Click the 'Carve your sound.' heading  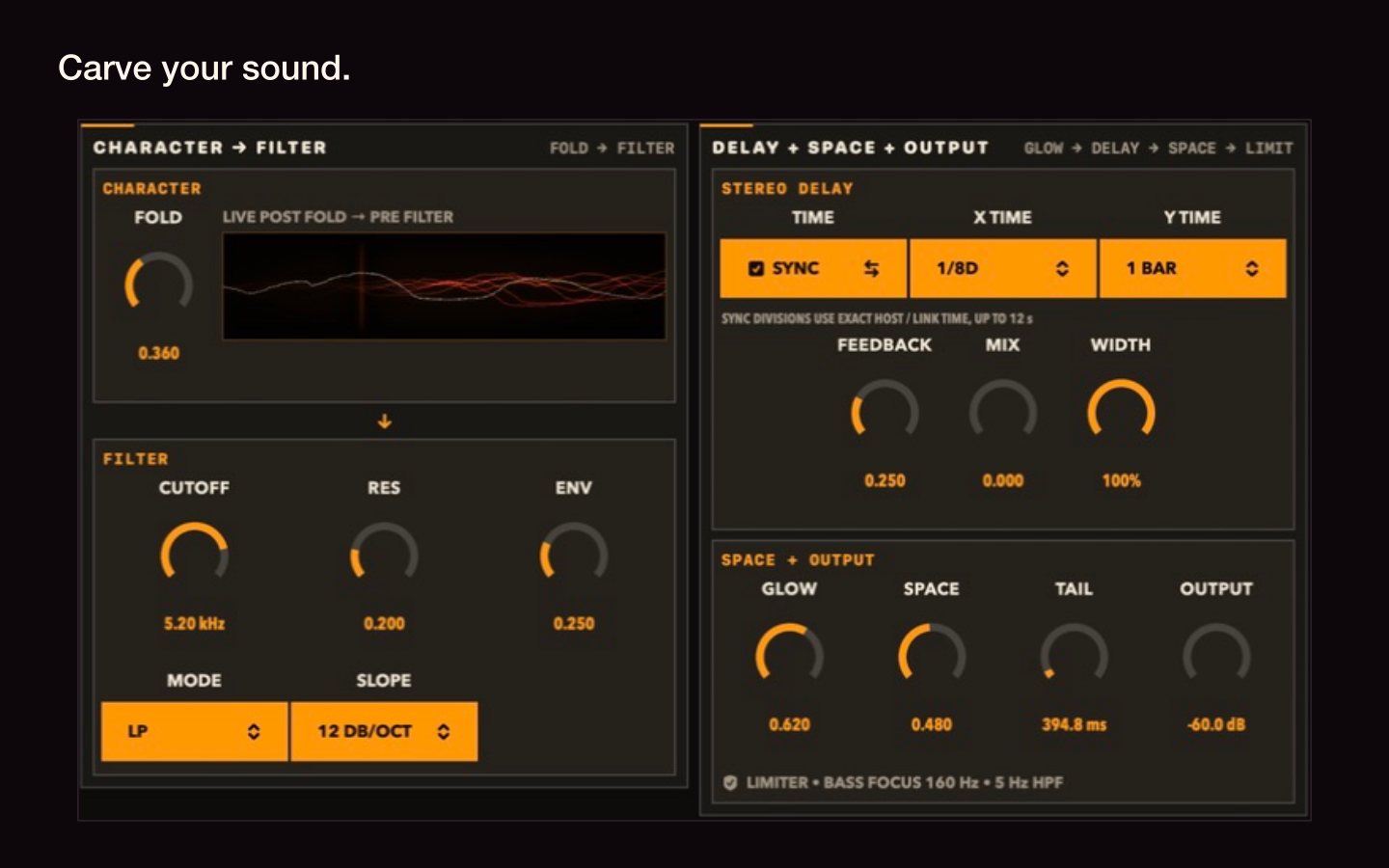pyautogui.click(x=204, y=68)
